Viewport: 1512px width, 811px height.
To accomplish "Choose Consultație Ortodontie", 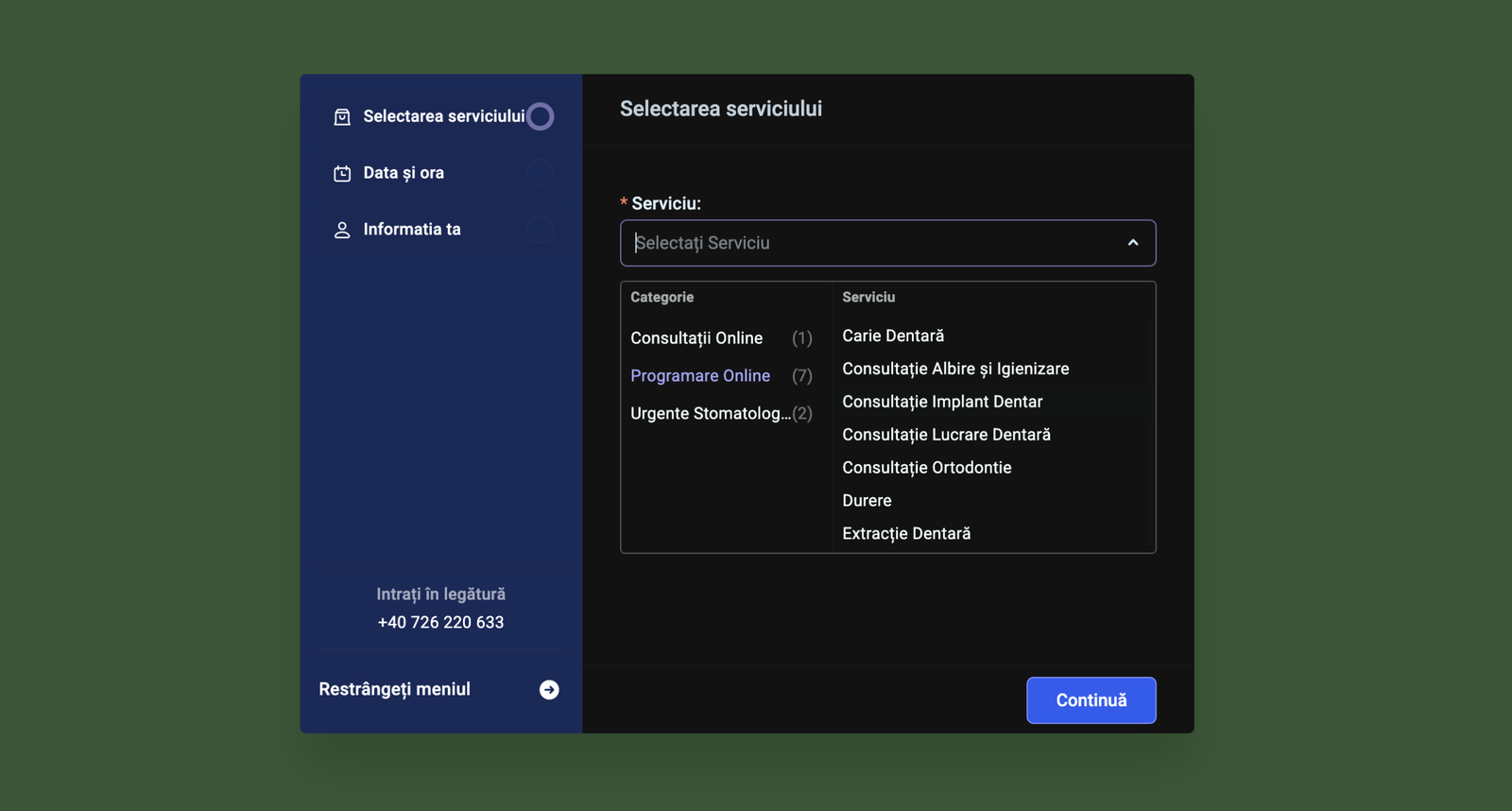I will pyautogui.click(x=926, y=468).
